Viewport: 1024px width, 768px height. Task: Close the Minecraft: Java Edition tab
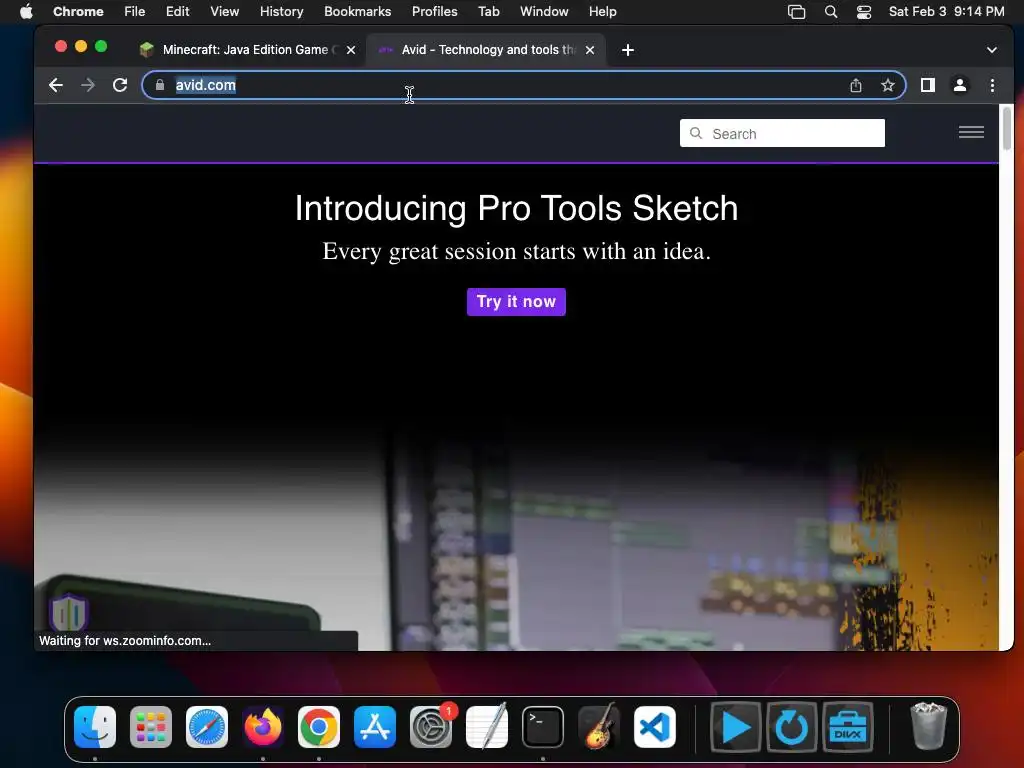351,50
